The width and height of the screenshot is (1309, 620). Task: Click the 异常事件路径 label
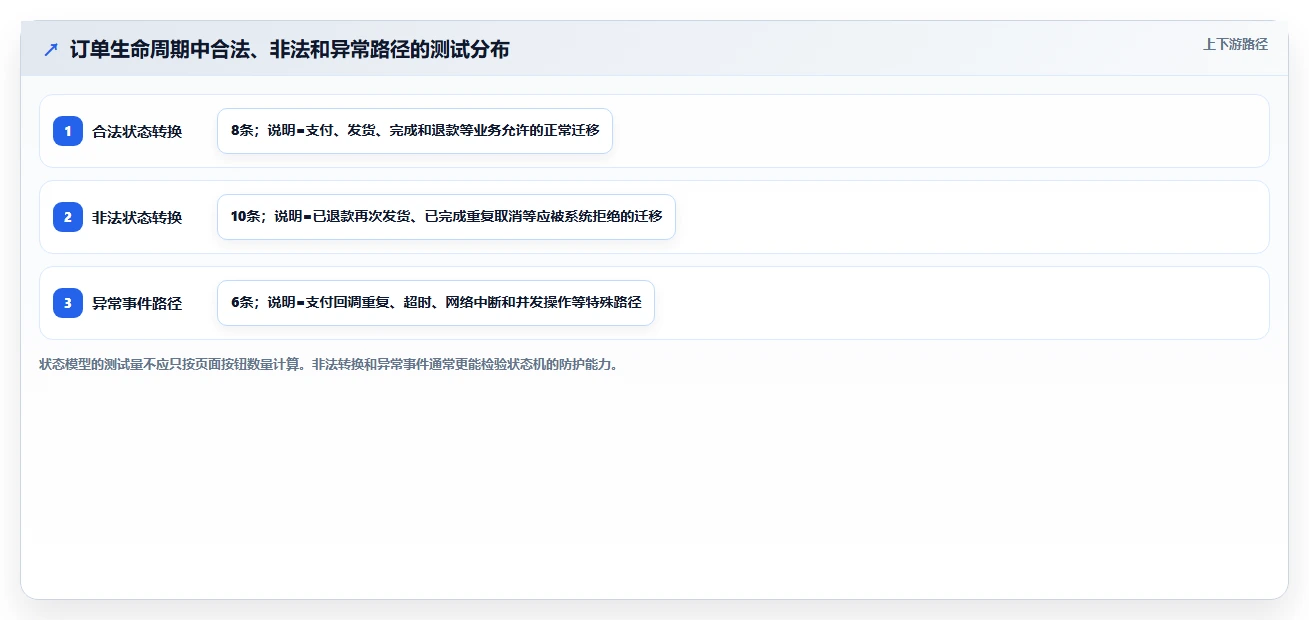pos(137,303)
